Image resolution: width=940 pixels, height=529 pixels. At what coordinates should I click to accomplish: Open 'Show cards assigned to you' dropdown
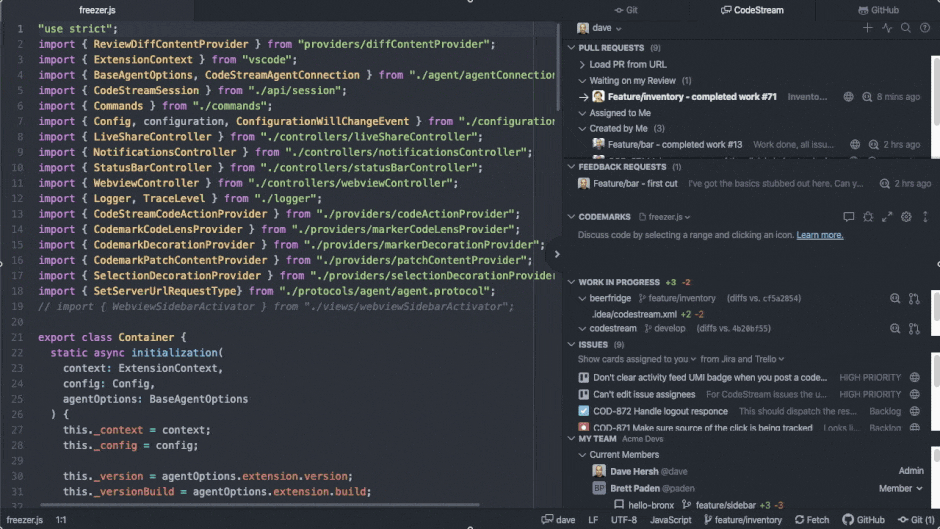pyautogui.click(x=637, y=359)
